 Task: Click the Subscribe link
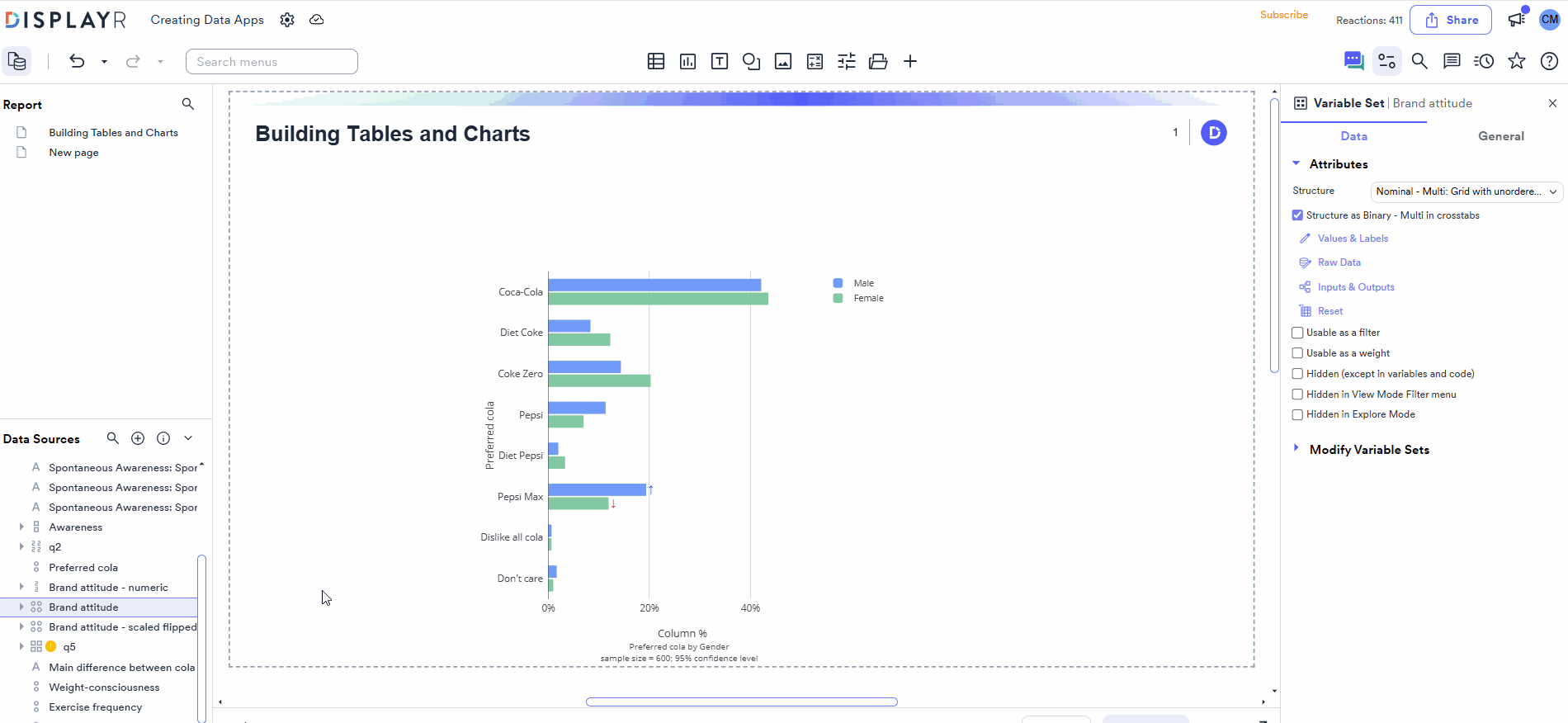[1284, 15]
